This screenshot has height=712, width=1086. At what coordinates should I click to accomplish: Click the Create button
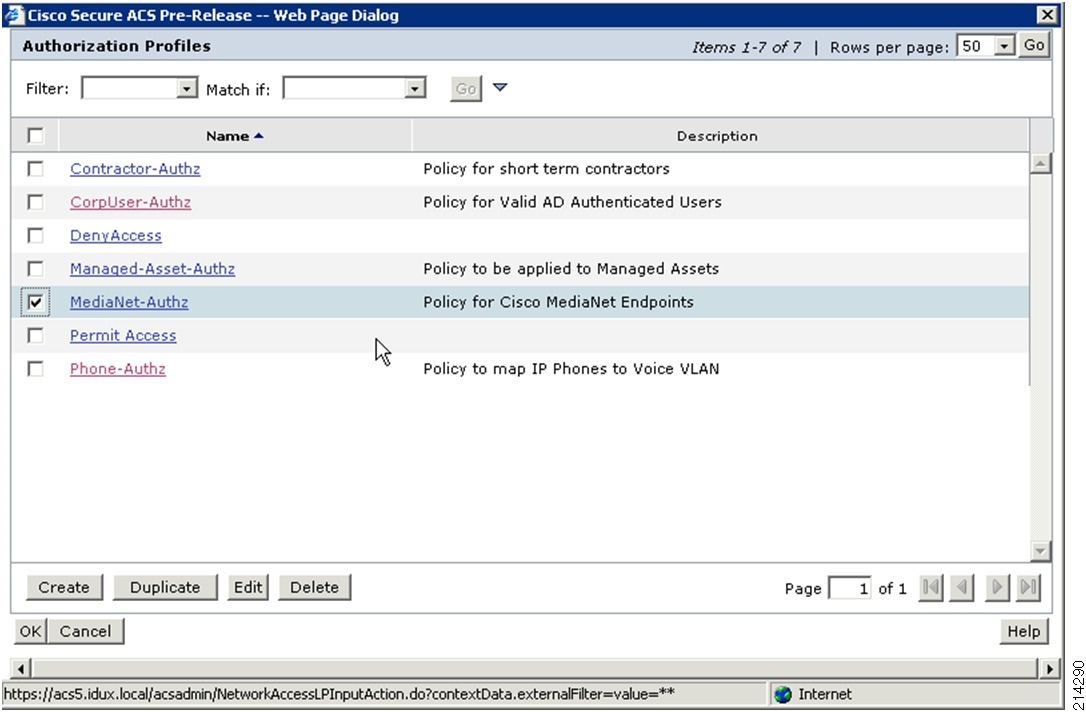(x=64, y=587)
